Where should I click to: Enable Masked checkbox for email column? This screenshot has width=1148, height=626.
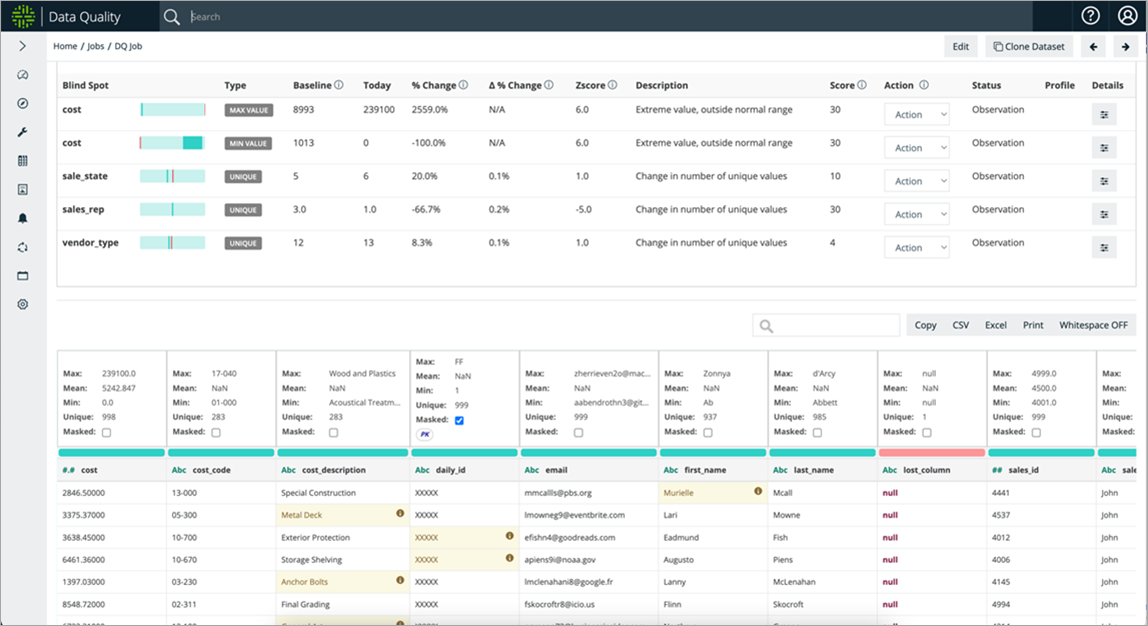click(x=578, y=433)
